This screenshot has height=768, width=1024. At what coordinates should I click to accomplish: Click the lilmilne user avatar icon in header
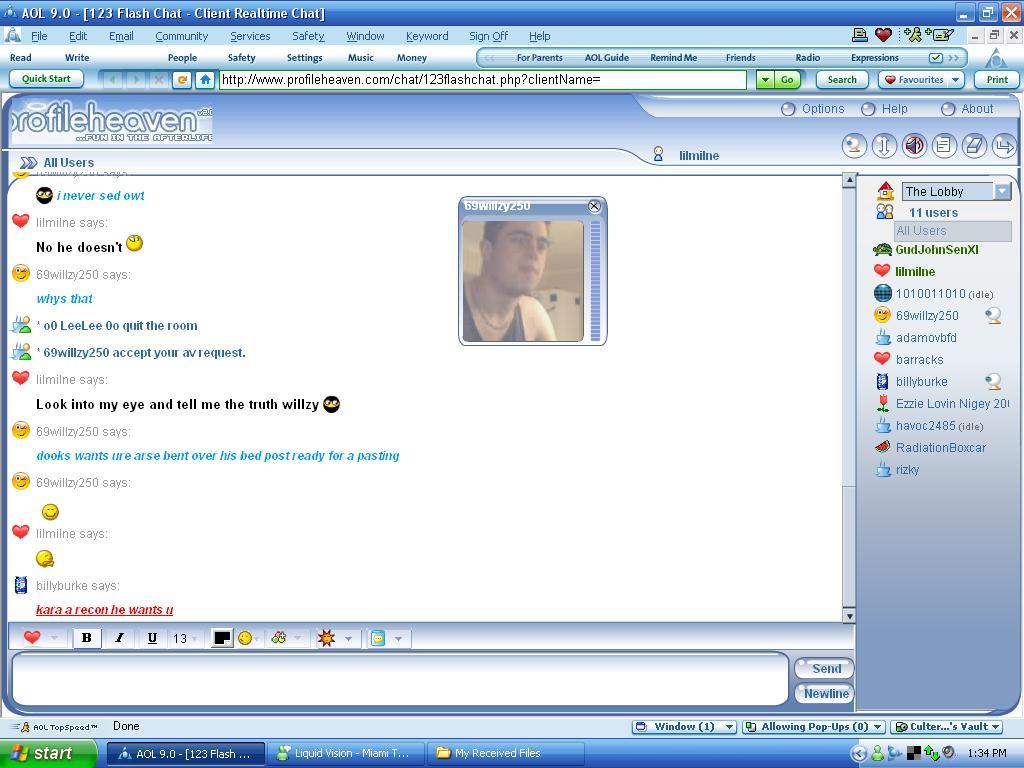(658, 155)
